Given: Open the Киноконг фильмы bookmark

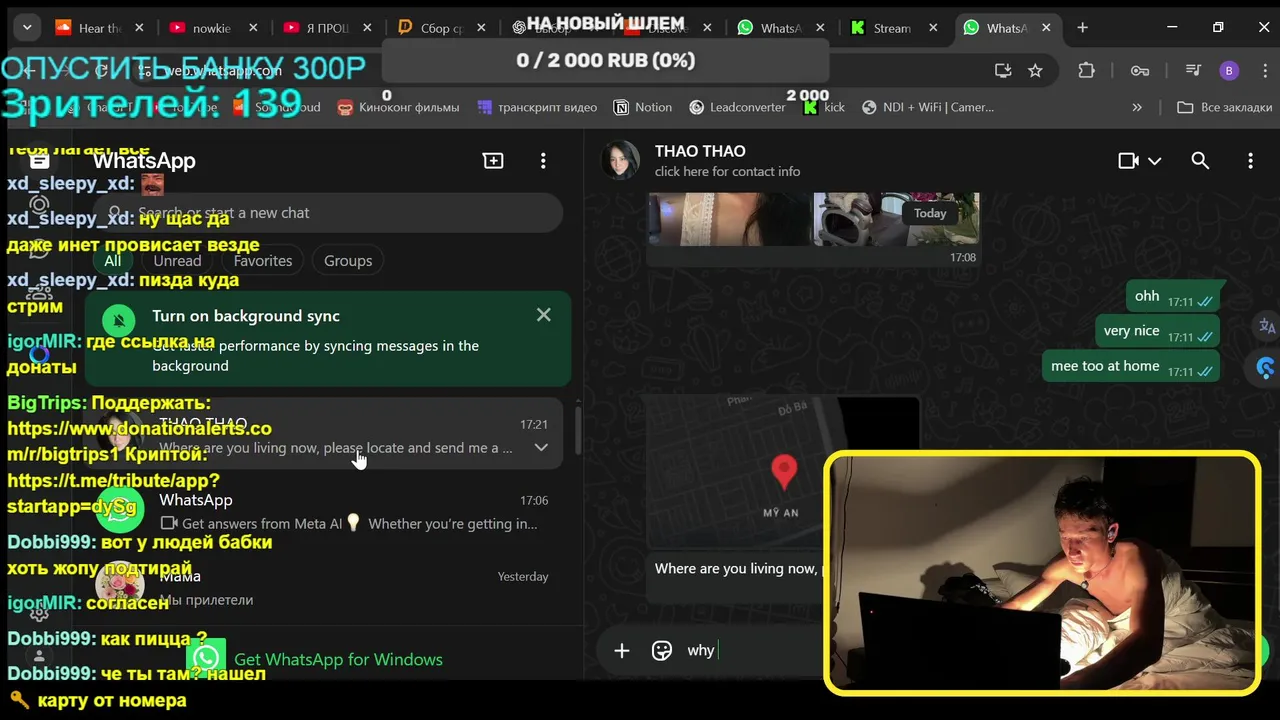Looking at the screenshot, I should pos(398,107).
